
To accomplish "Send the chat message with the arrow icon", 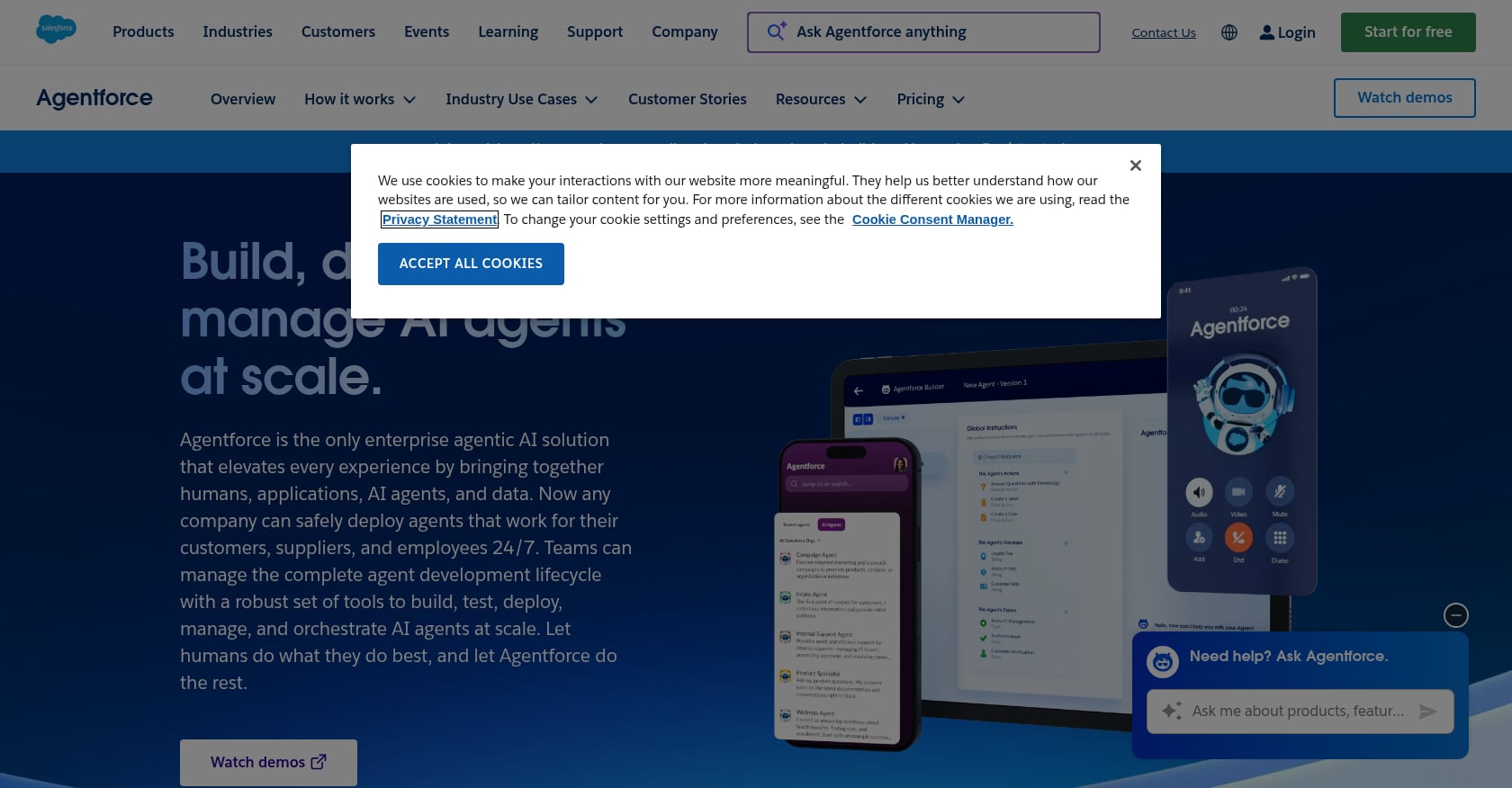I will click(x=1427, y=712).
